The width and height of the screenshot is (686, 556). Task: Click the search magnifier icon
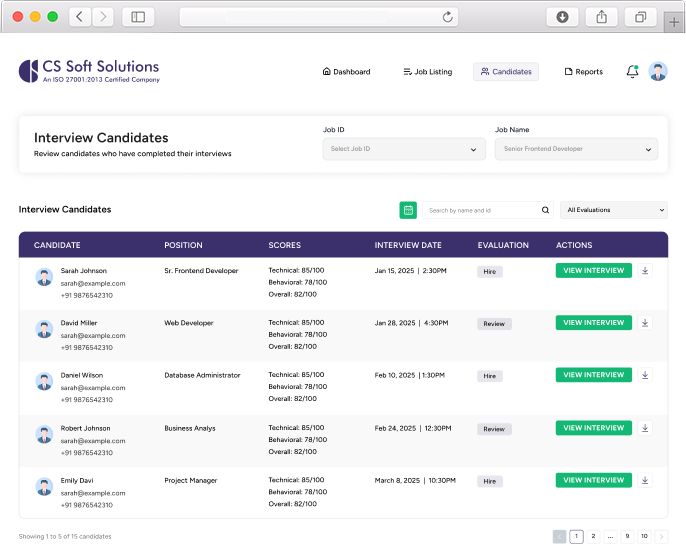pyautogui.click(x=546, y=210)
